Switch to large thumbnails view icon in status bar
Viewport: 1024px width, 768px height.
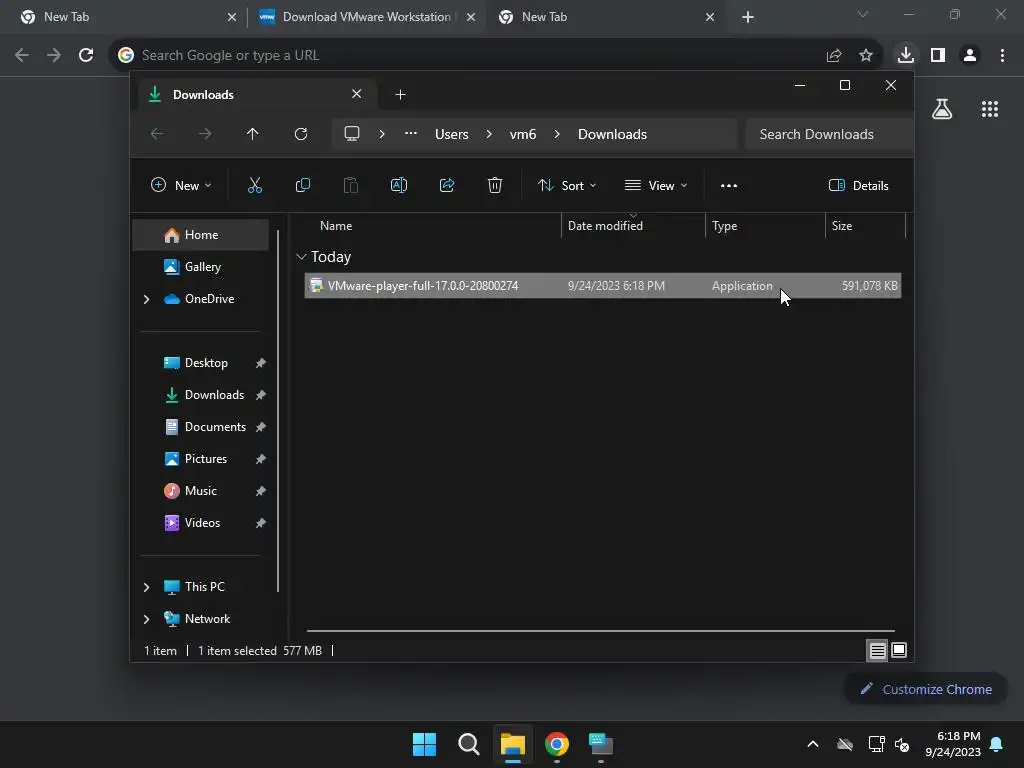click(899, 650)
